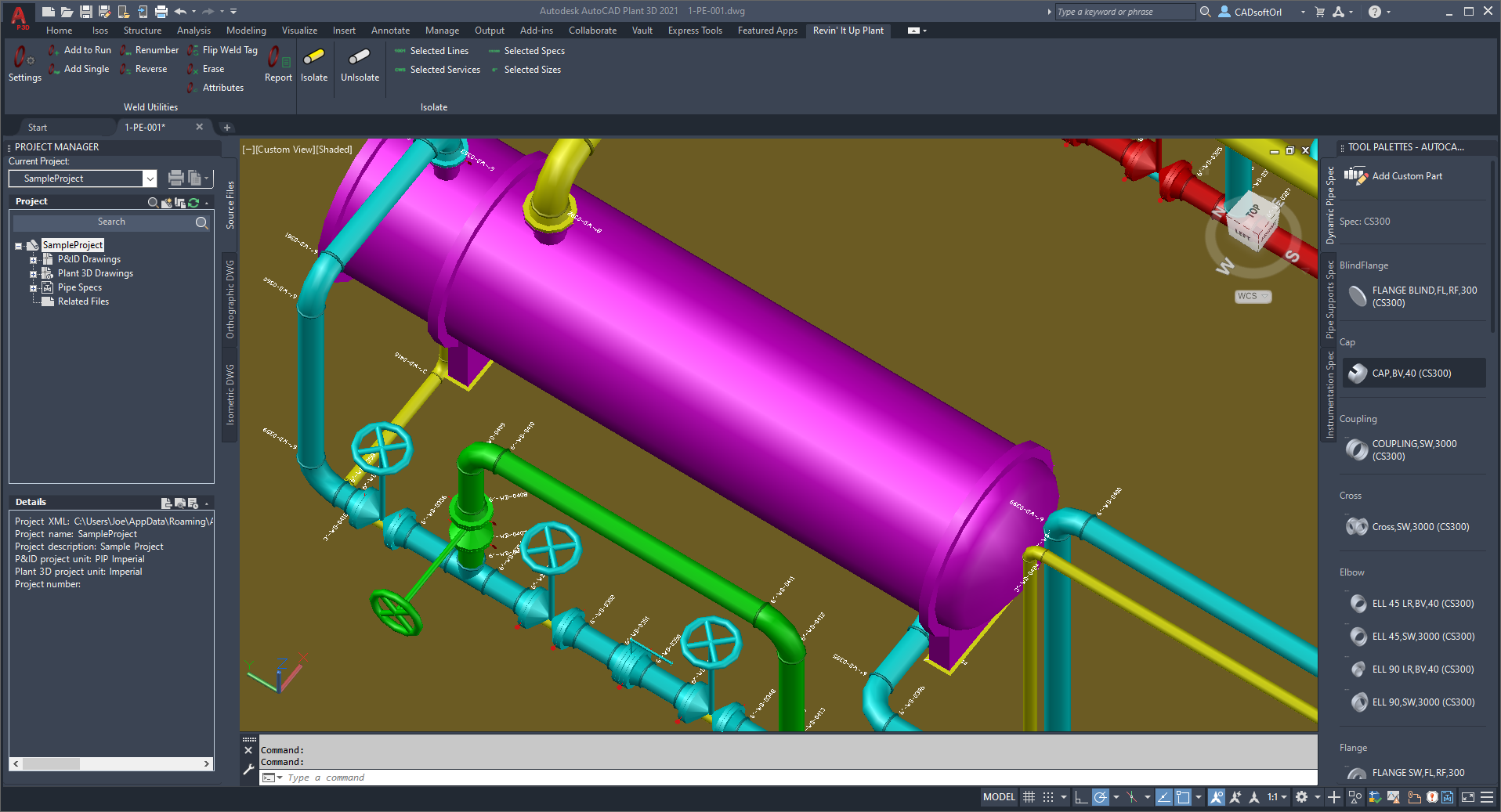Click the Plot printer icon in quick access toolbar

tap(161, 12)
